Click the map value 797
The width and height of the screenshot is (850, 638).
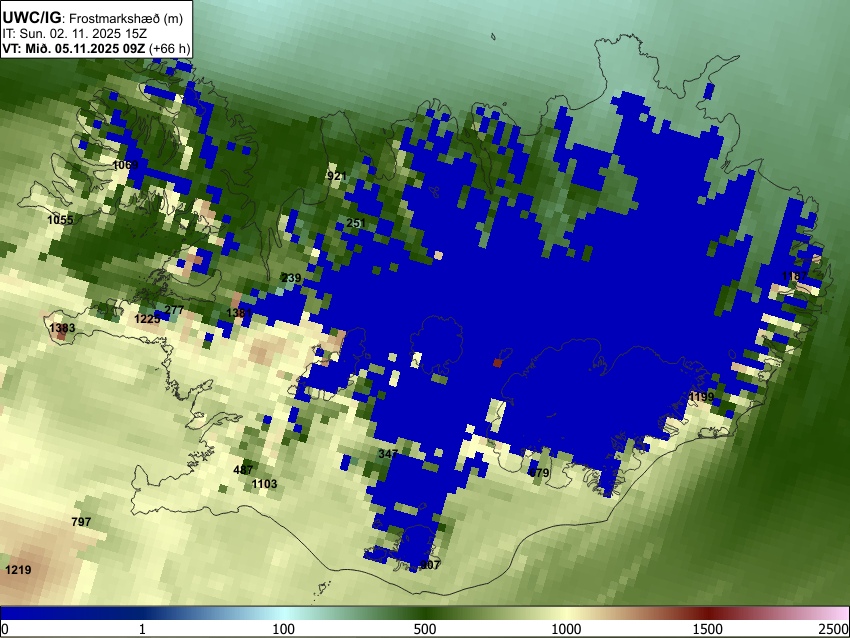click(81, 522)
